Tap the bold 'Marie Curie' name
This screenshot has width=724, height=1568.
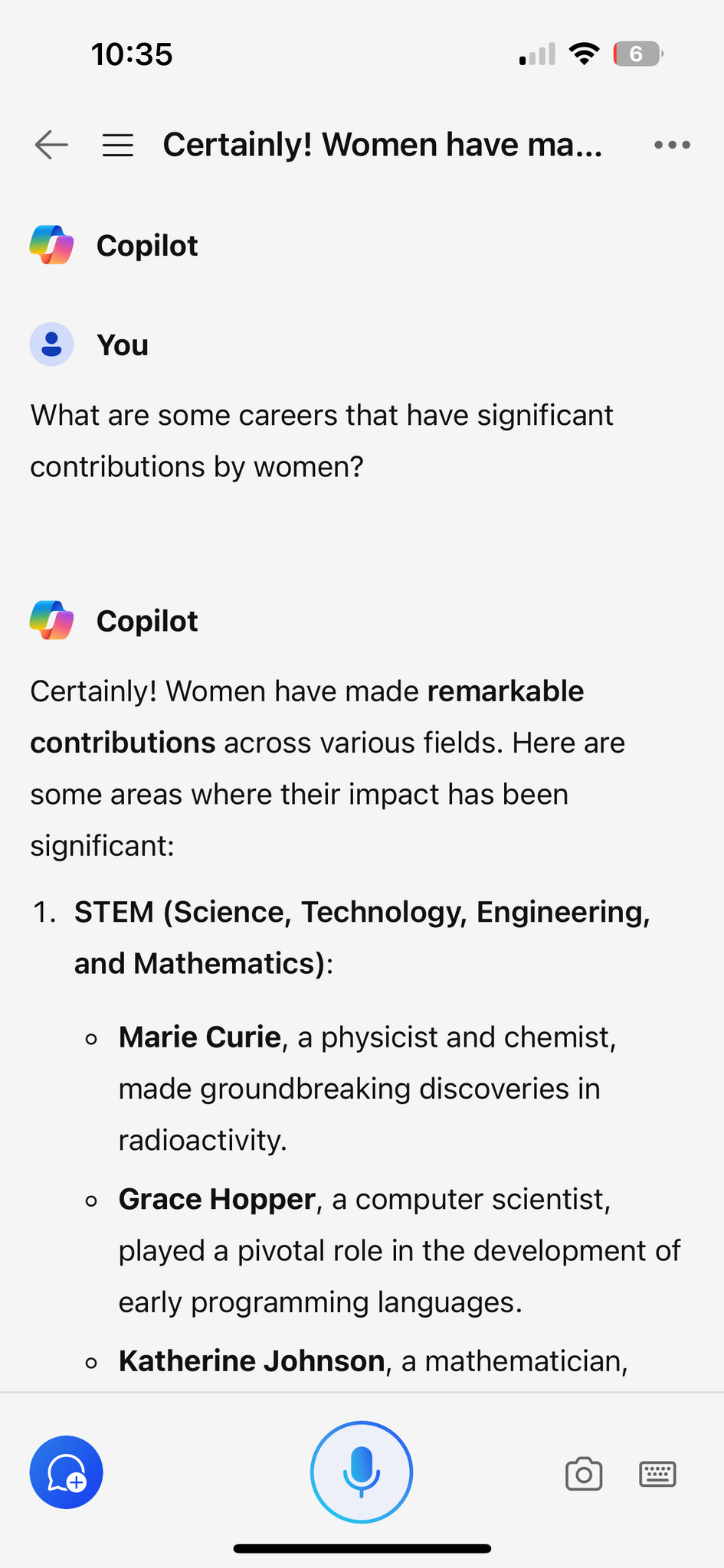tap(200, 1037)
